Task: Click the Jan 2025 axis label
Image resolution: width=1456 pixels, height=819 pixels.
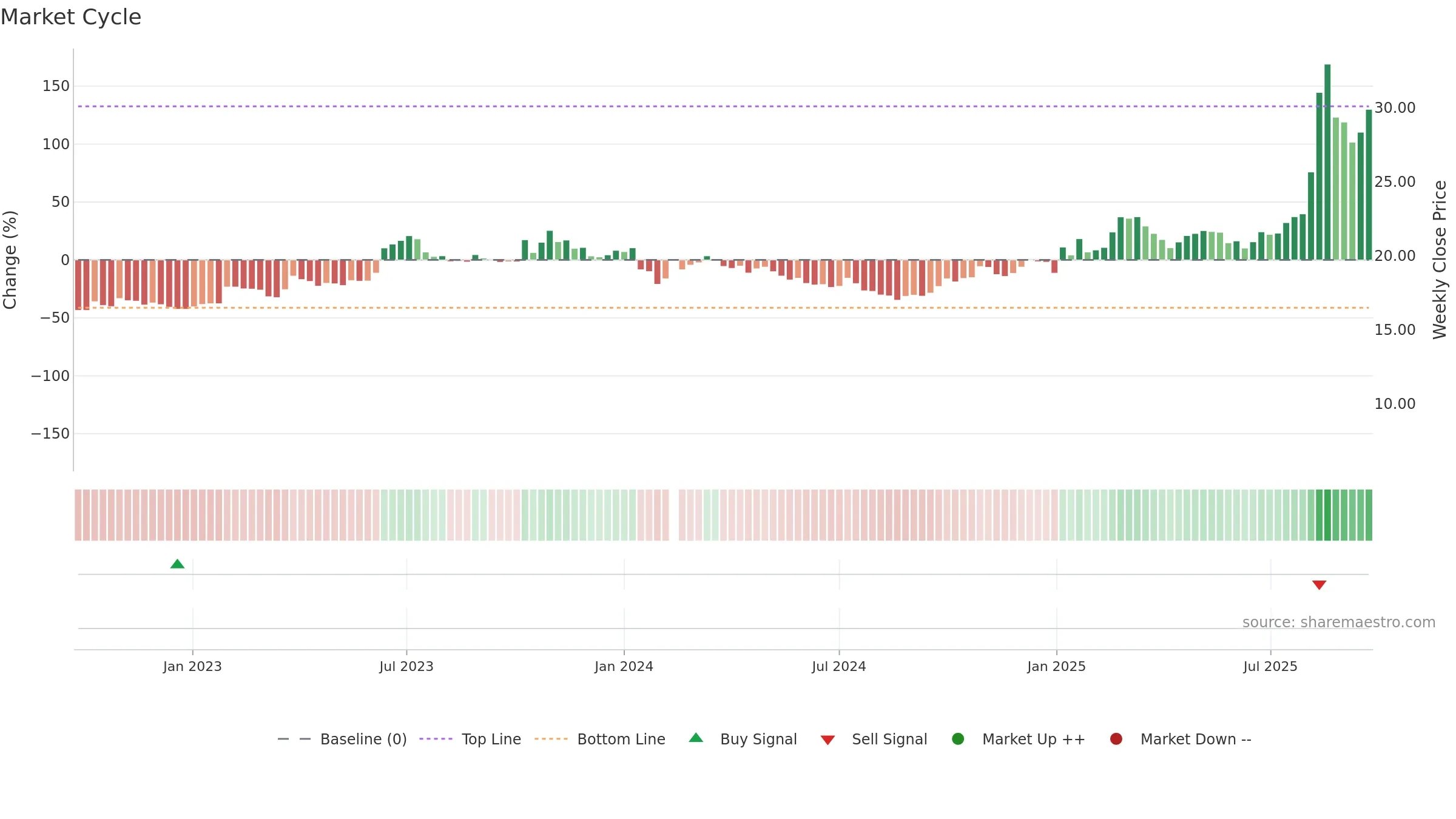Action: pyautogui.click(x=1056, y=666)
